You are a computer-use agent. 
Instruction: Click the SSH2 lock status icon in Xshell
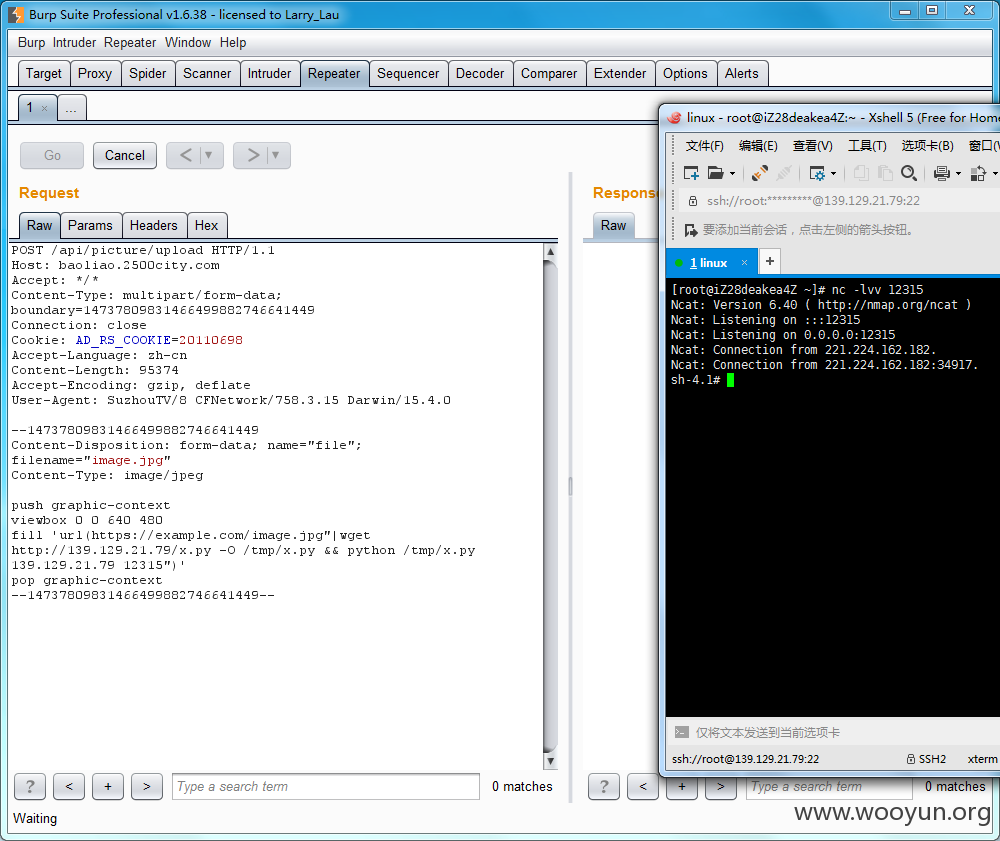(x=911, y=759)
